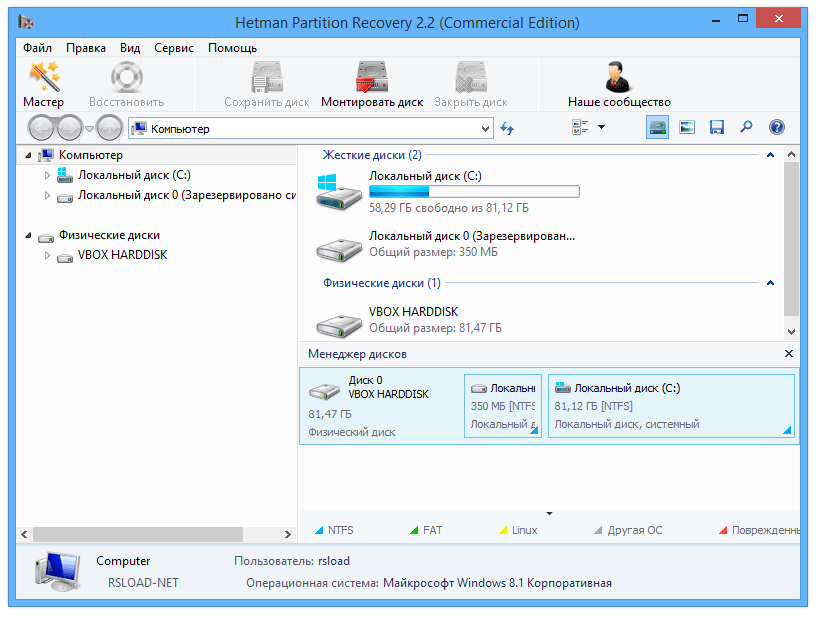Click the Закрыть диск toolbar icon
This screenshot has width=818, height=626.
(471, 77)
